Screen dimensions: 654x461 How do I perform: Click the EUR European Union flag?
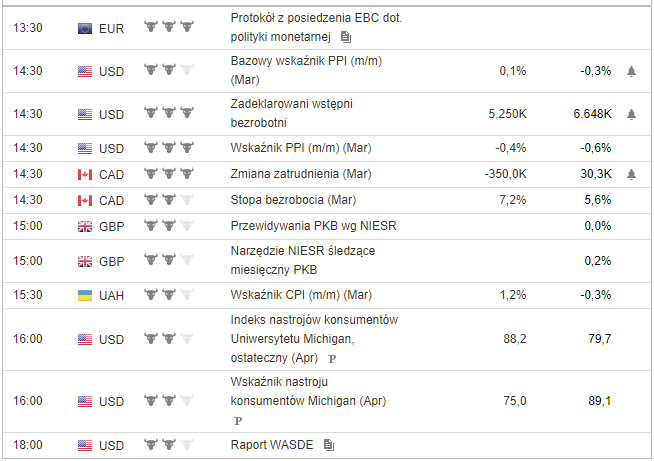coord(85,28)
